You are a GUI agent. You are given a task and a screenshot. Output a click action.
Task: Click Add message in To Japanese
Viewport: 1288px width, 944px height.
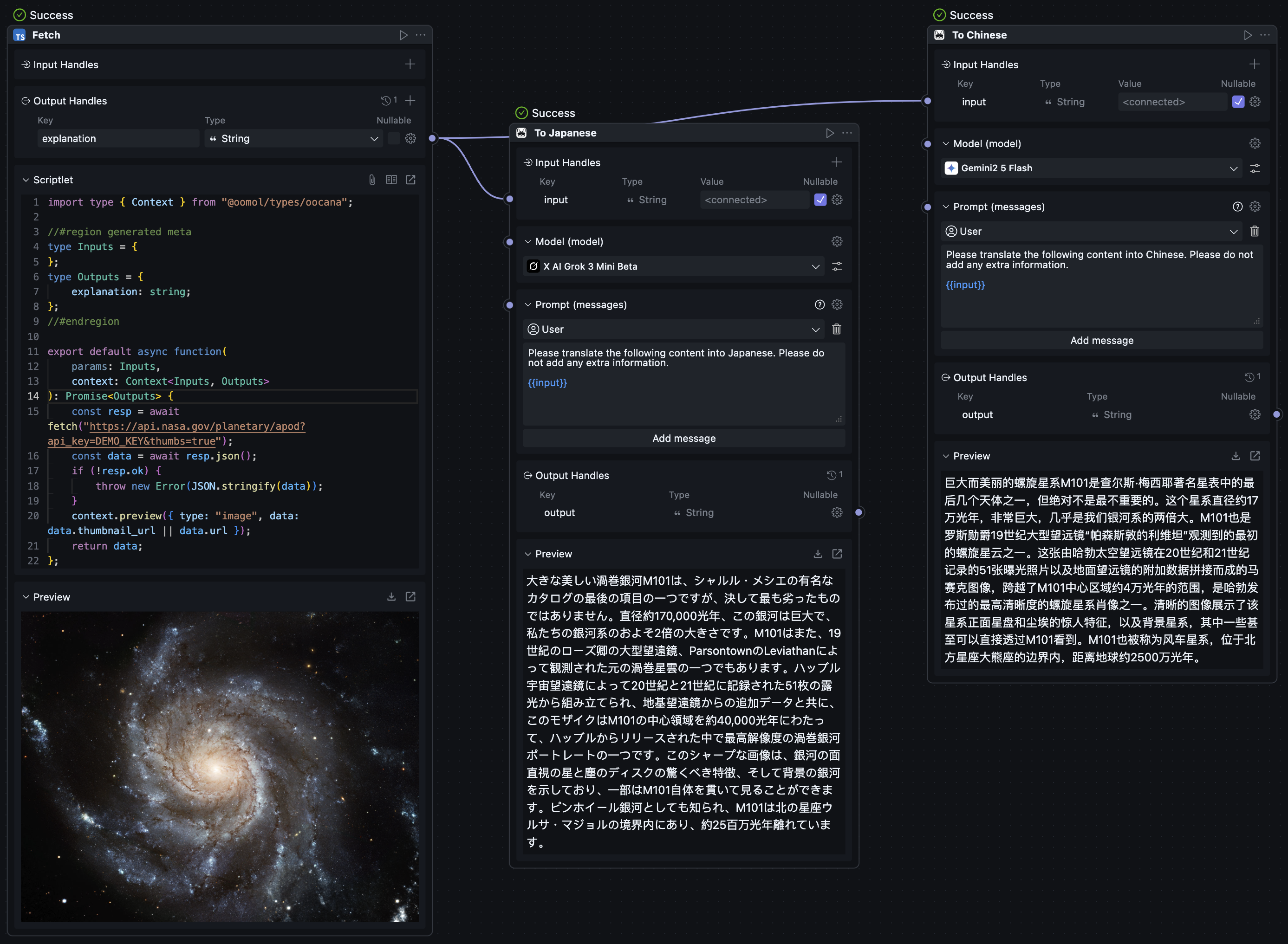click(x=684, y=438)
